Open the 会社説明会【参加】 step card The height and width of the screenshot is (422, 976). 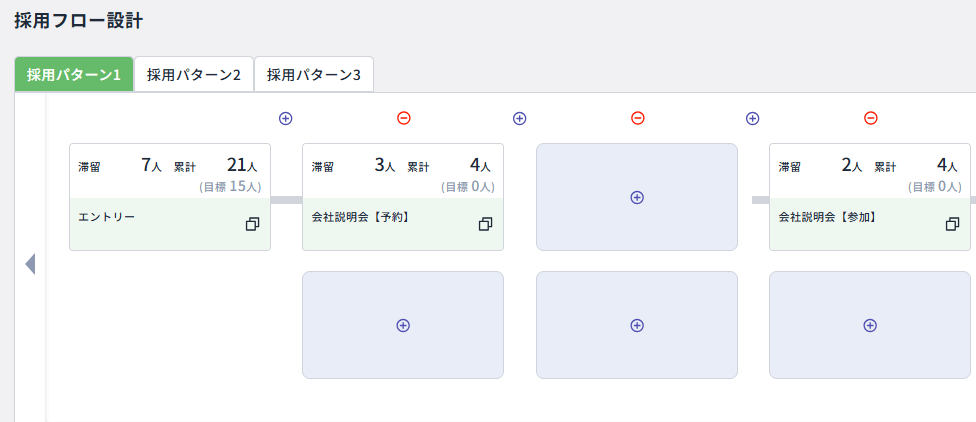848,216
